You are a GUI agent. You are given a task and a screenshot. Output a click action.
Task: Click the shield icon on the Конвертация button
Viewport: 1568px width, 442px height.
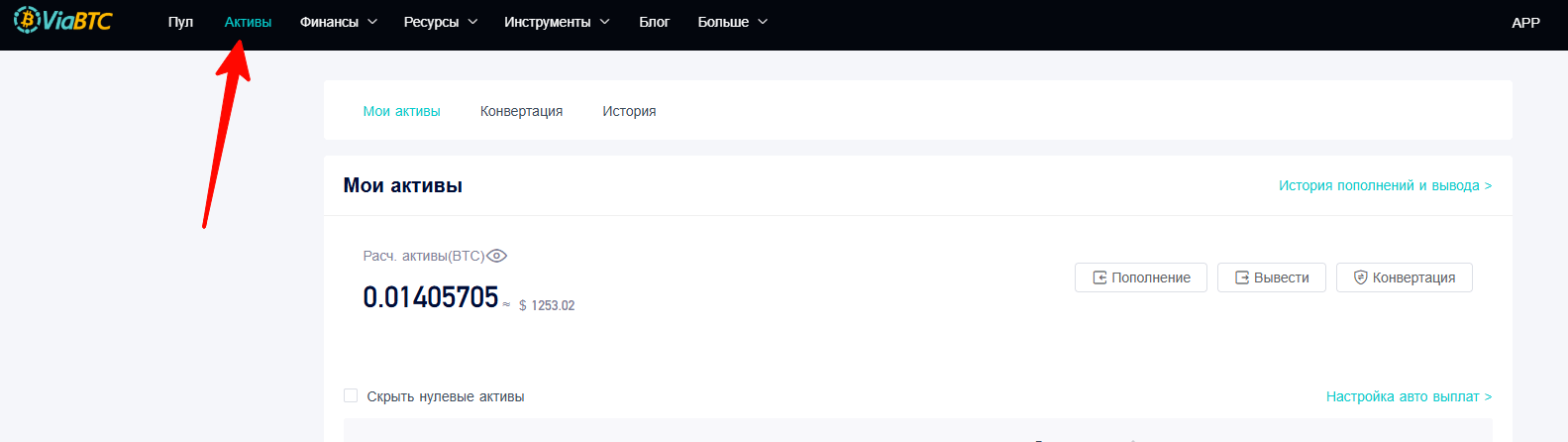coord(1360,277)
